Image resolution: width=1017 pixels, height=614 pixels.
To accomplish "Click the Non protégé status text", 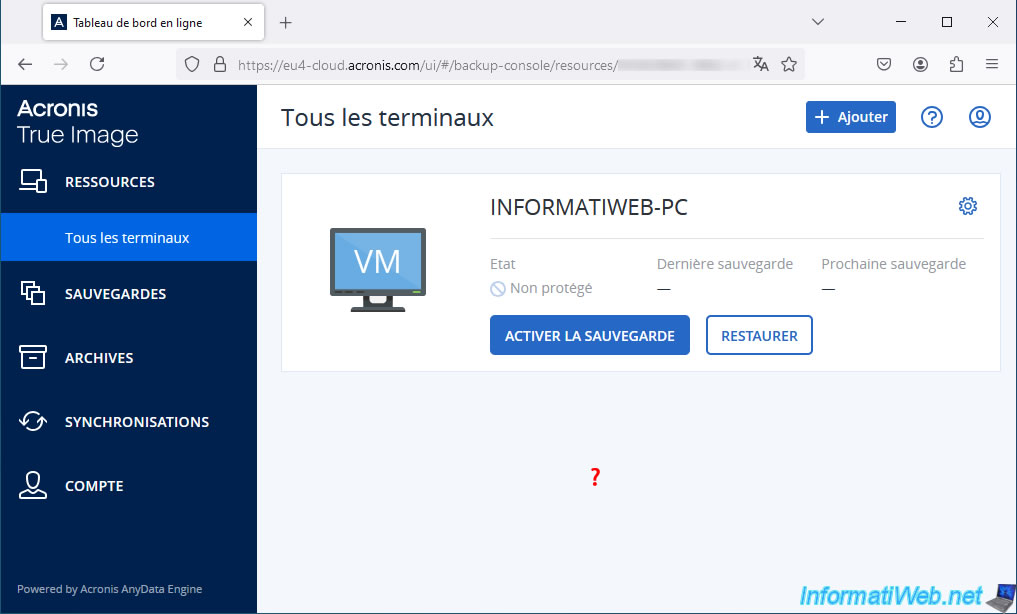I will click(x=551, y=288).
